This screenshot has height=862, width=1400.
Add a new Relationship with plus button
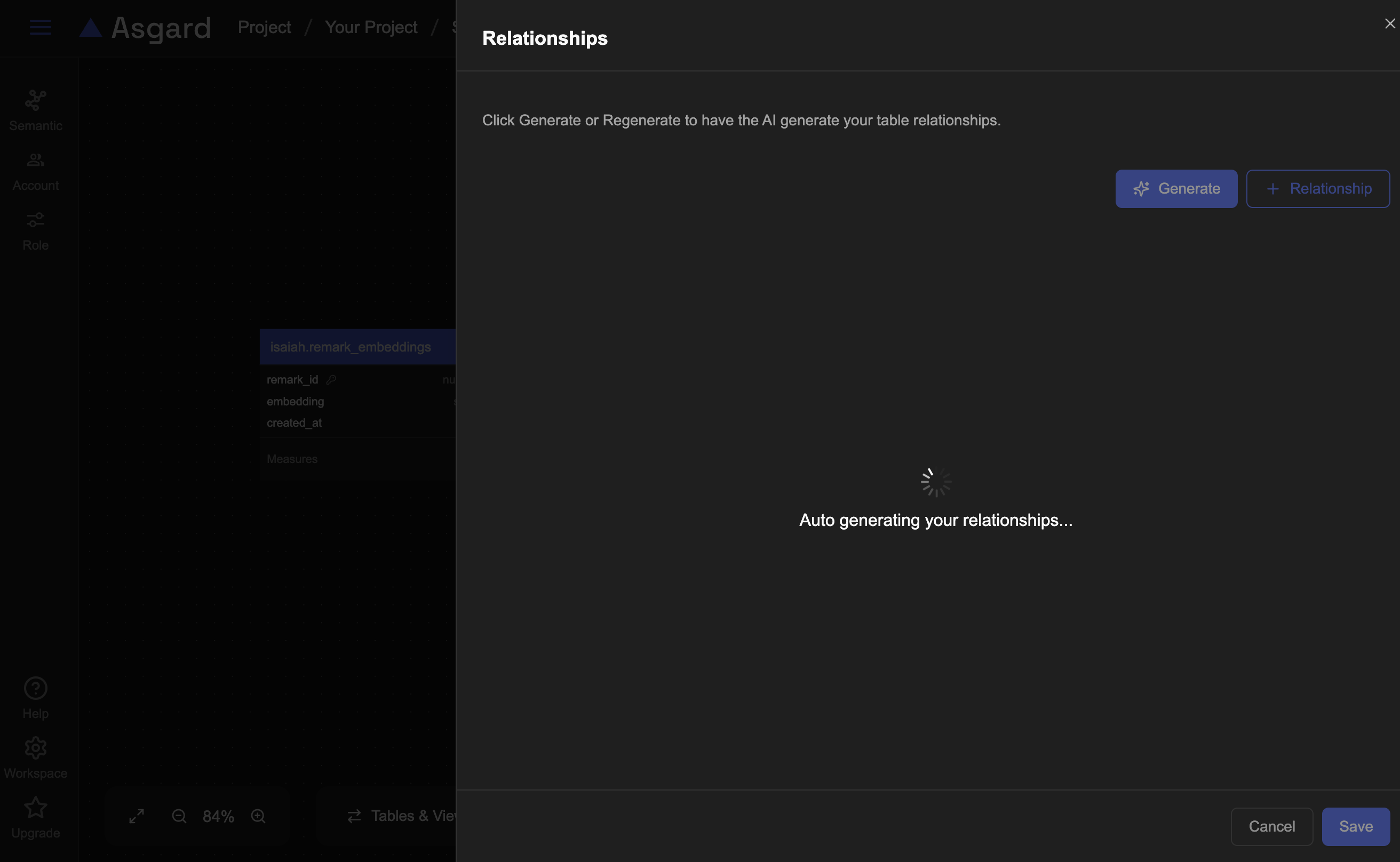pyautogui.click(x=1317, y=189)
